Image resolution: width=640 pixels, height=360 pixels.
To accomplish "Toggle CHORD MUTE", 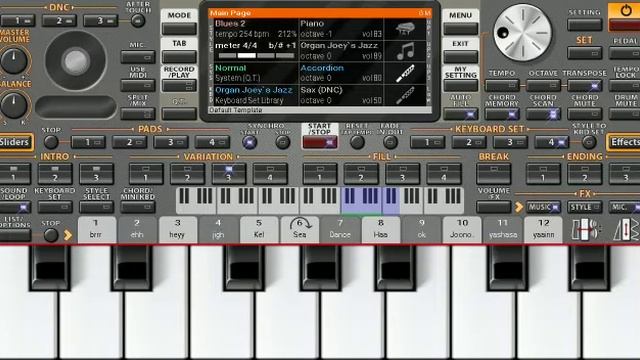I will coord(584,114).
